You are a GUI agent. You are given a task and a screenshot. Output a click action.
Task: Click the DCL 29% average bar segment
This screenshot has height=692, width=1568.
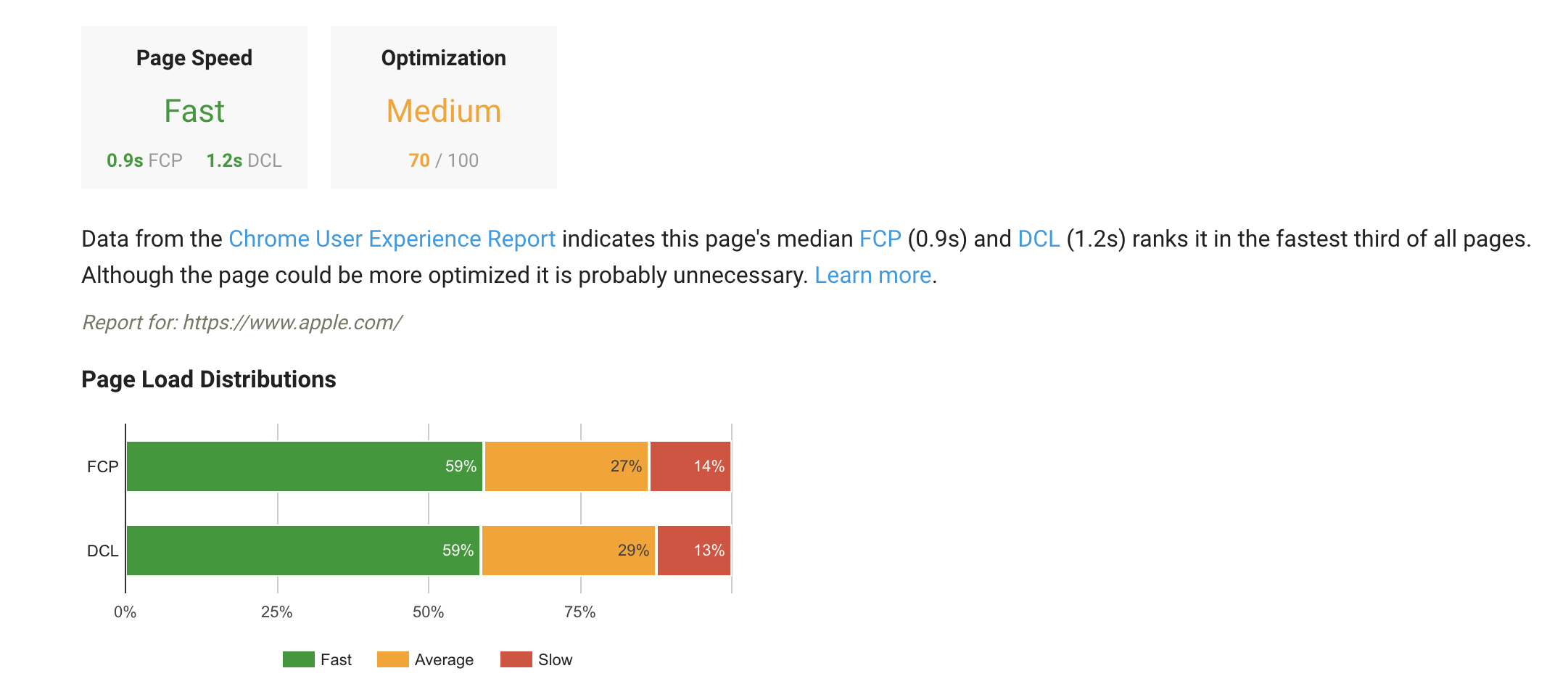pyautogui.click(x=569, y=551)
